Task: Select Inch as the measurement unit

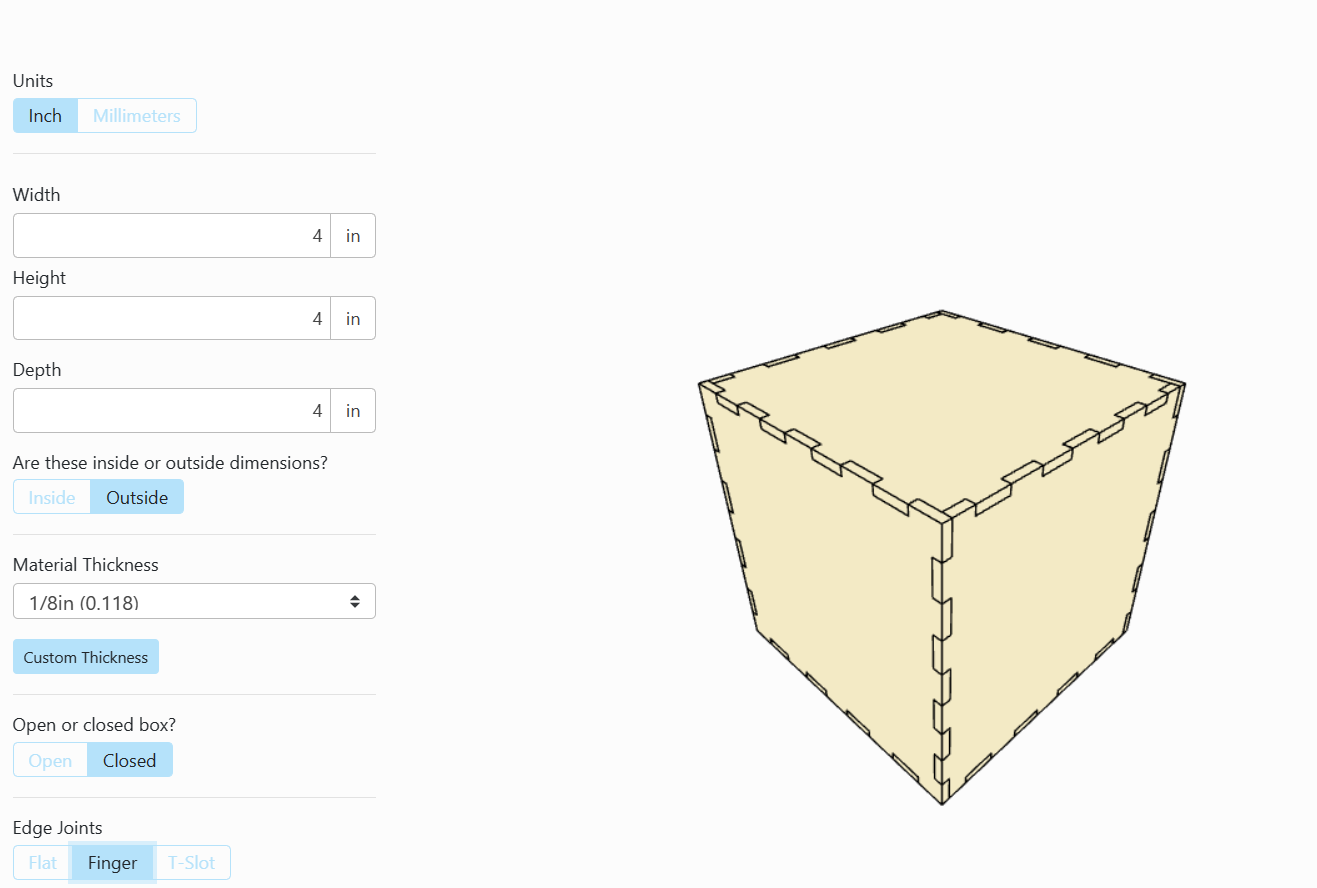Action: 44,115
